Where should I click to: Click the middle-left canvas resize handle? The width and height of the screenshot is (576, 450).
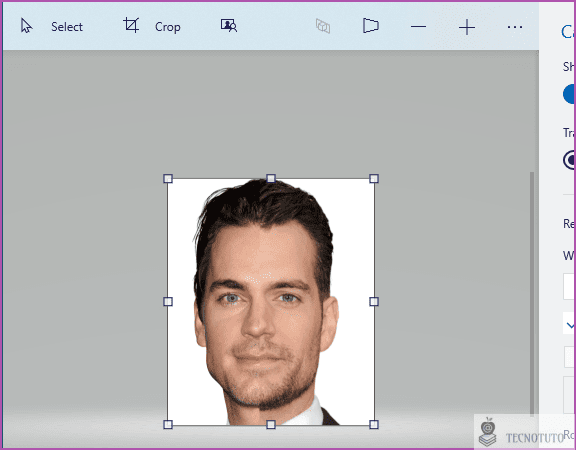pos(168,302)
